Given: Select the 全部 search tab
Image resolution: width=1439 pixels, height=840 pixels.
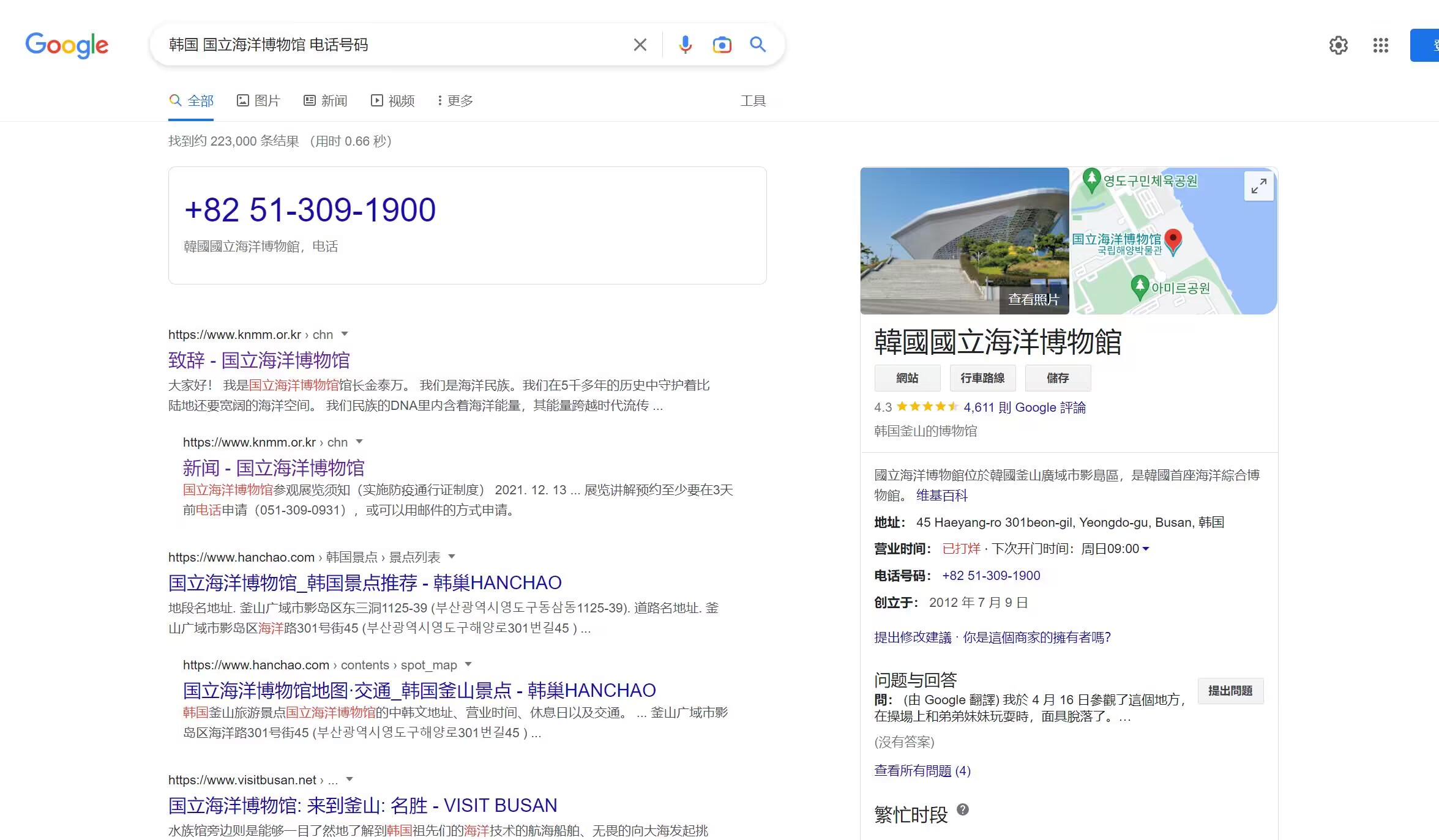Looking at the screenshot, I should point(192,101).
